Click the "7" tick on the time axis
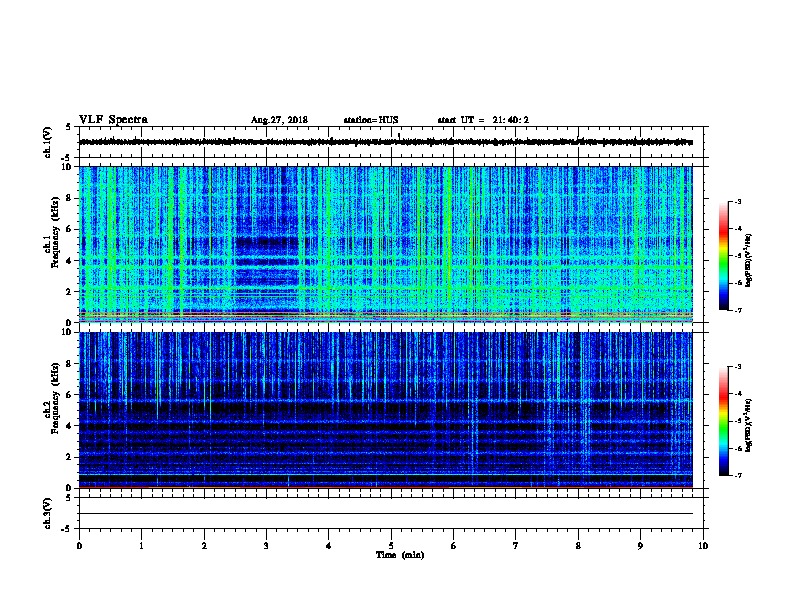Image resolution: width=792 pixels, height=612 pixels. 516,546
